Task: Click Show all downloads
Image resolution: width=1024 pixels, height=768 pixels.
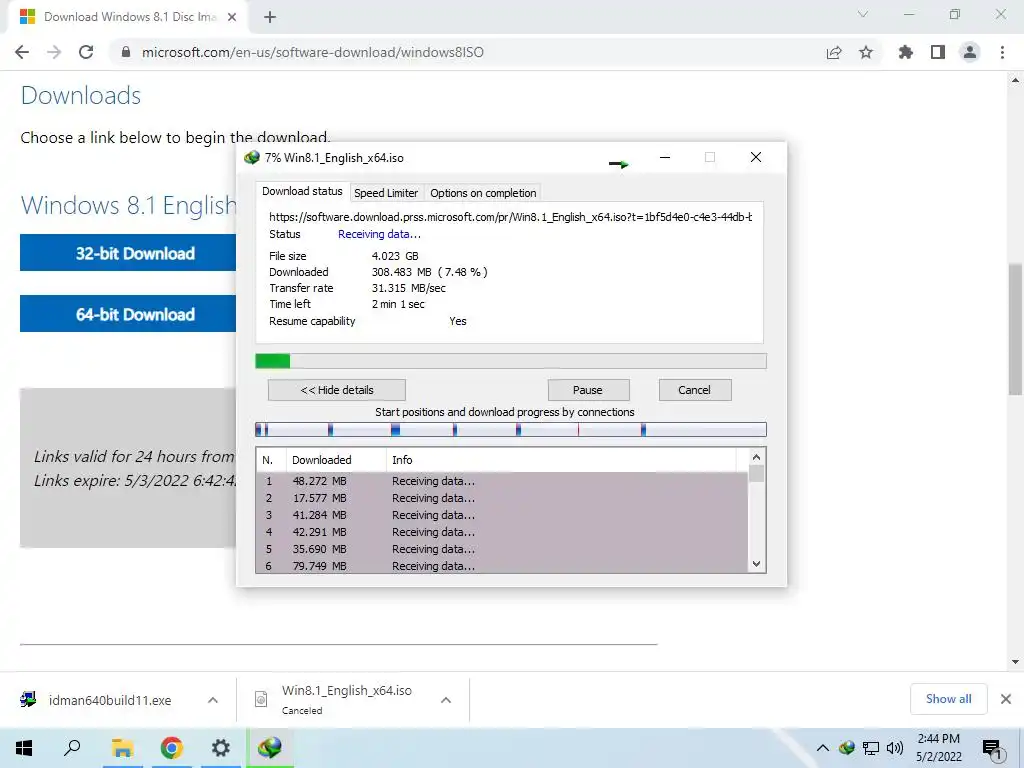Action: click(x=948, y=699)
